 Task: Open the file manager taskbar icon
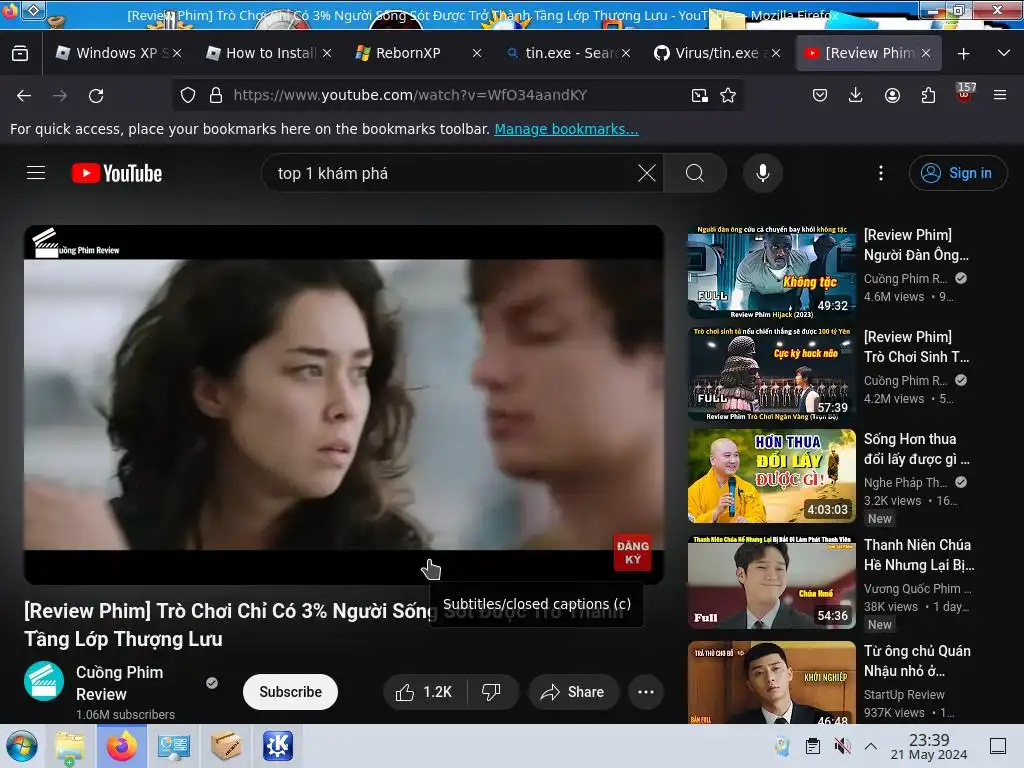pos(70,746)
